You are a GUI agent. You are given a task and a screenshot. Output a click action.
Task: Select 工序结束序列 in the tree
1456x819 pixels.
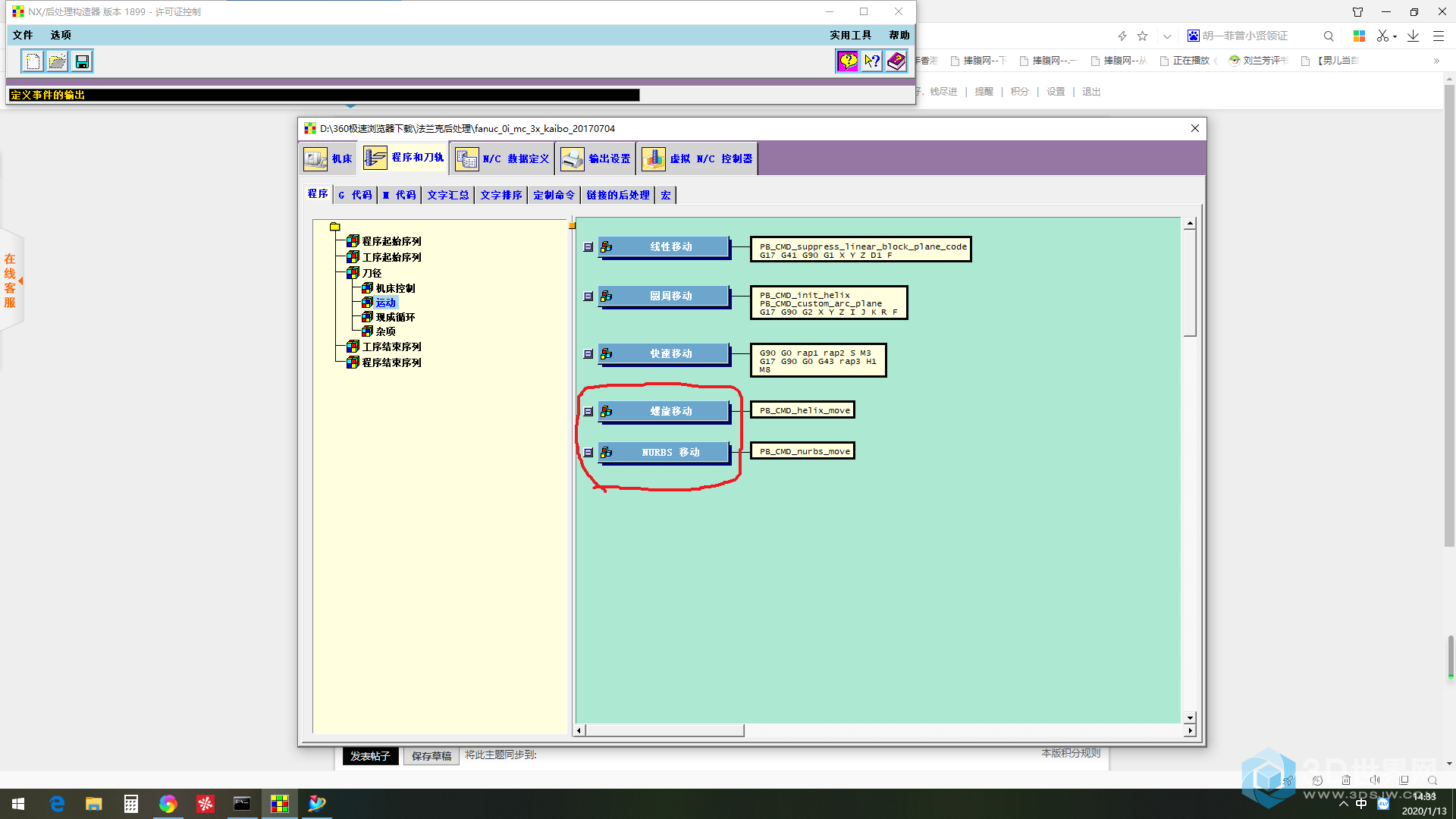point(391,347)
